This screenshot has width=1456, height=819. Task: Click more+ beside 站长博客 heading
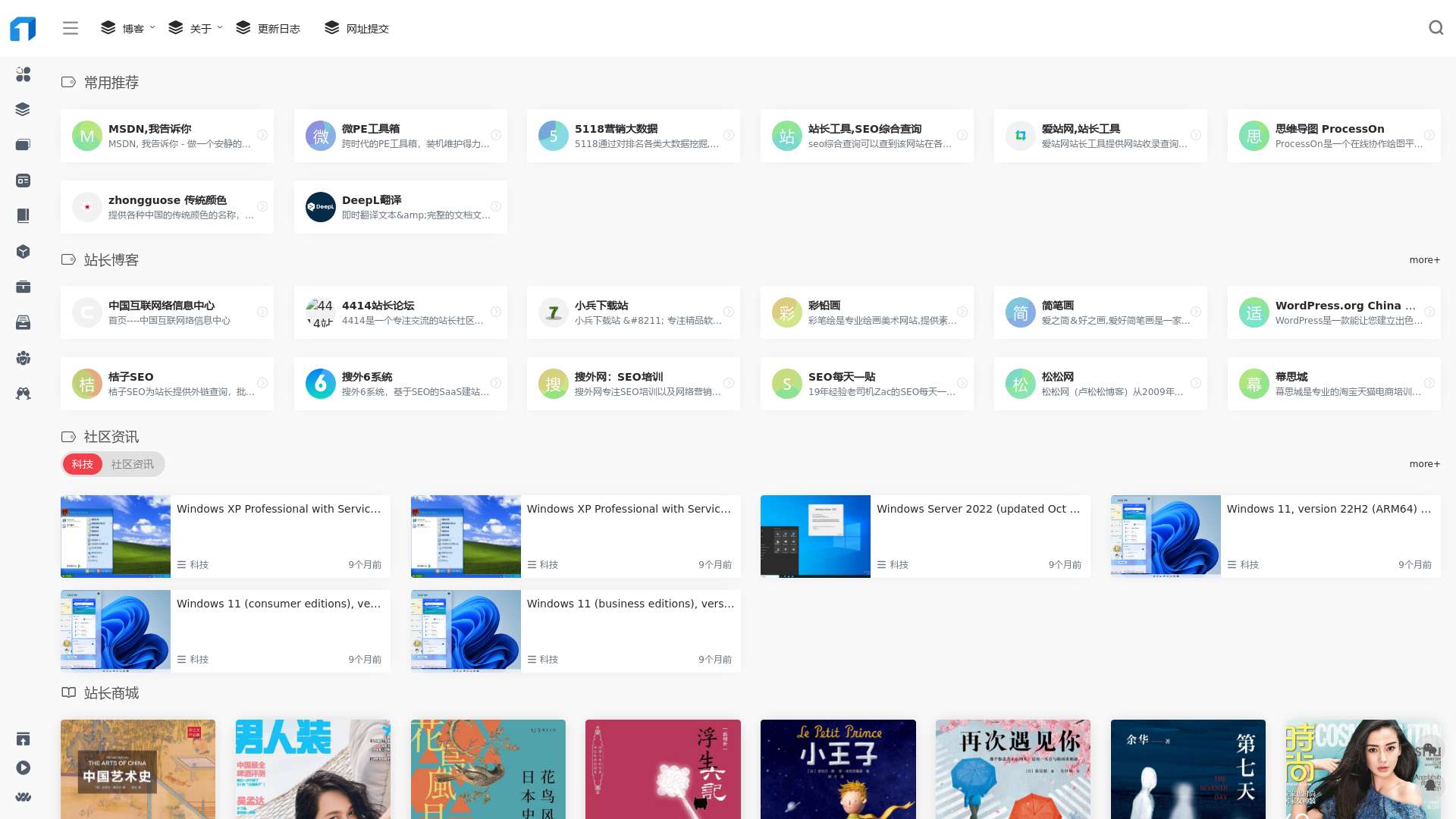coord(1424,260)
